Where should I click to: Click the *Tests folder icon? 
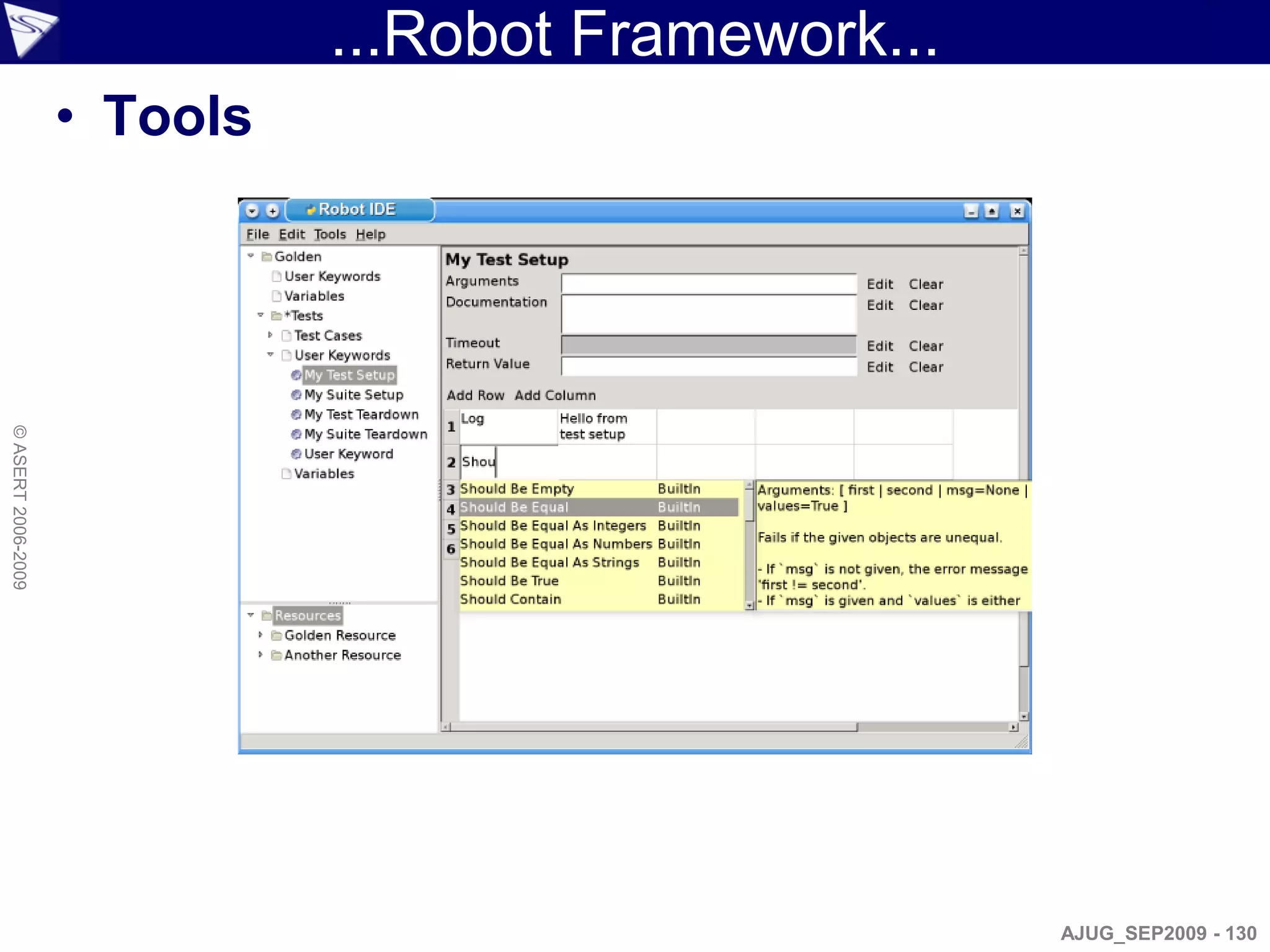tap(277, 315)
